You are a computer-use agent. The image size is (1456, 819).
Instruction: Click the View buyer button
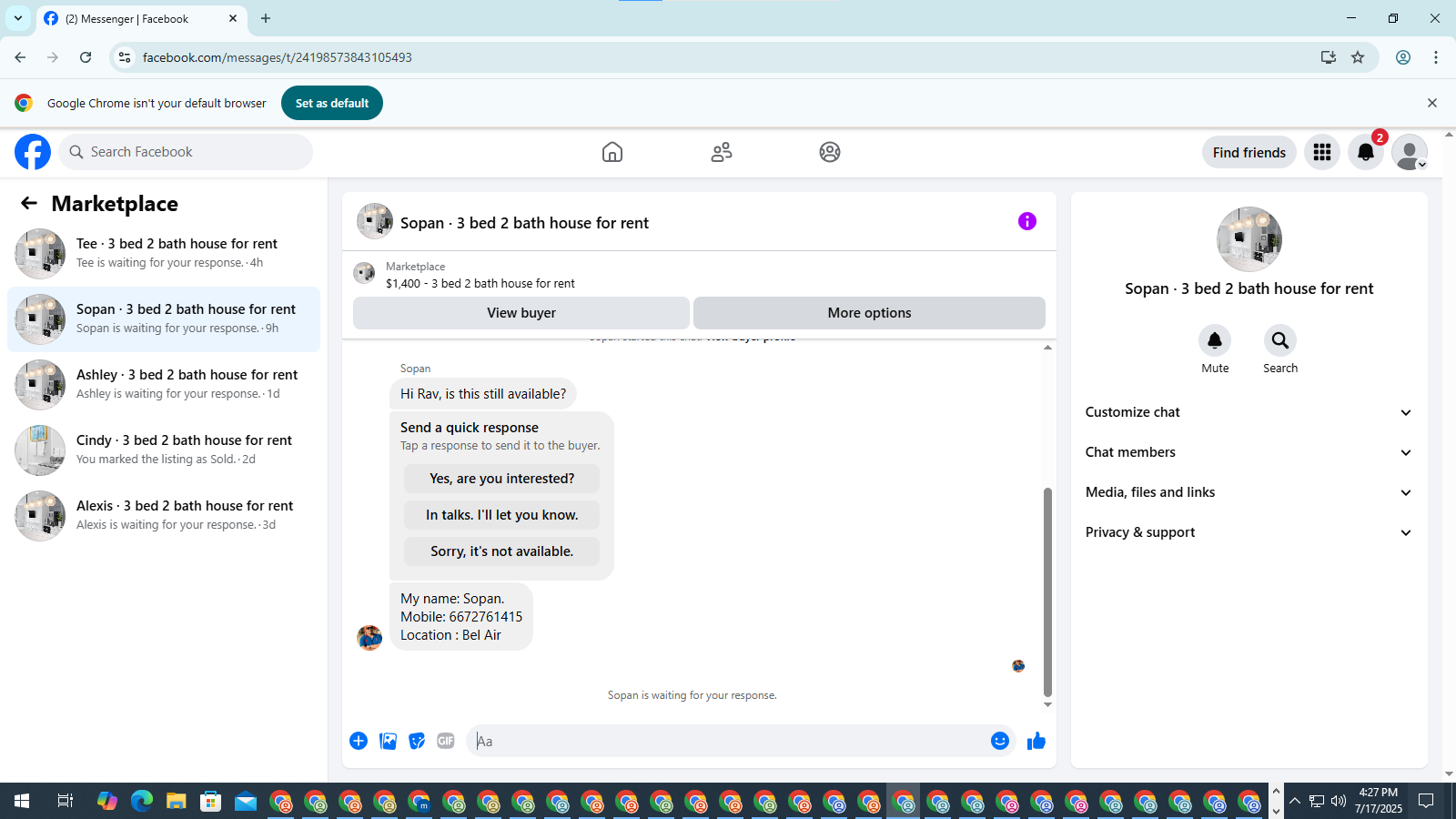pyautogui.click(x=521, y=313)
